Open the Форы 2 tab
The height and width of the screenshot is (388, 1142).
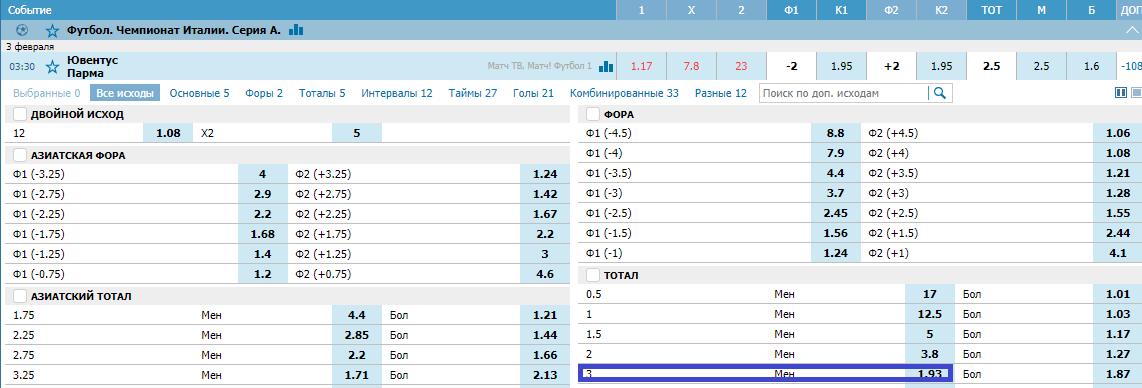[264, 93]
